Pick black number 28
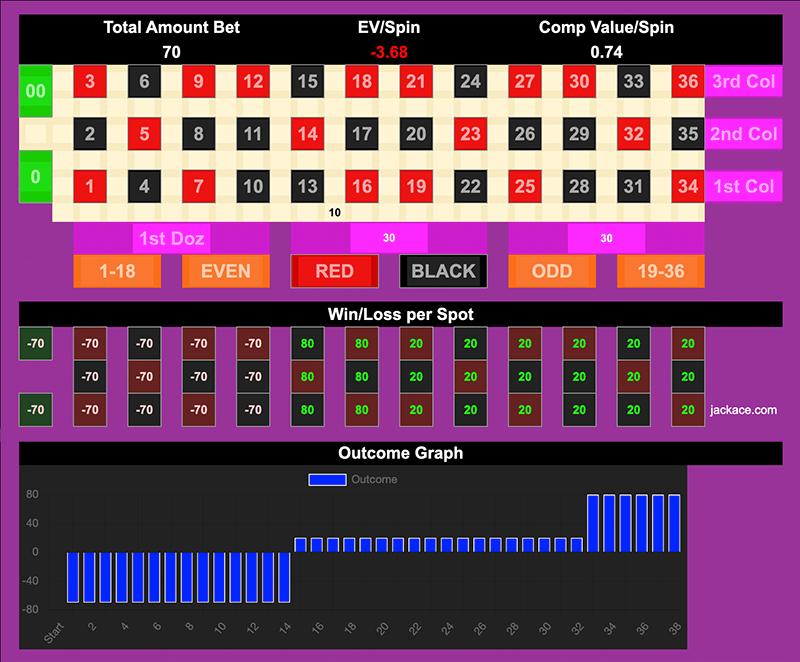 pos(579,186)
